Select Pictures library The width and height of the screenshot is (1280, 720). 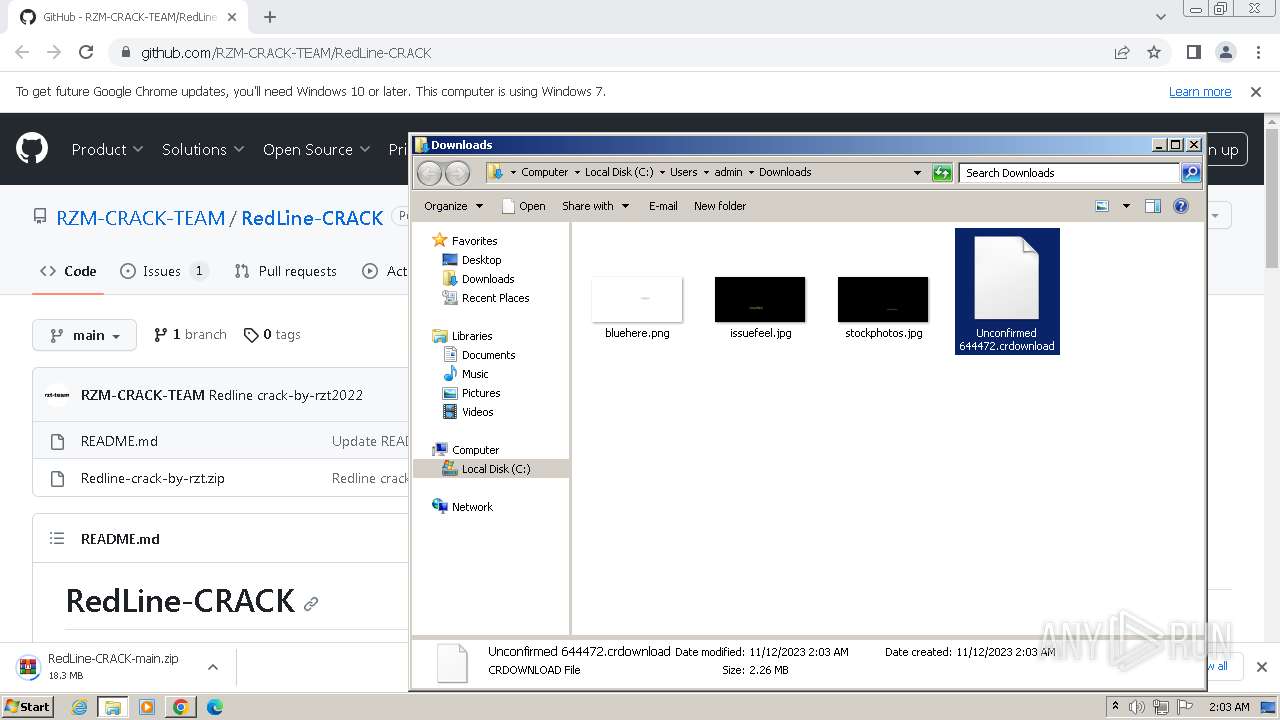click(472, 393)
